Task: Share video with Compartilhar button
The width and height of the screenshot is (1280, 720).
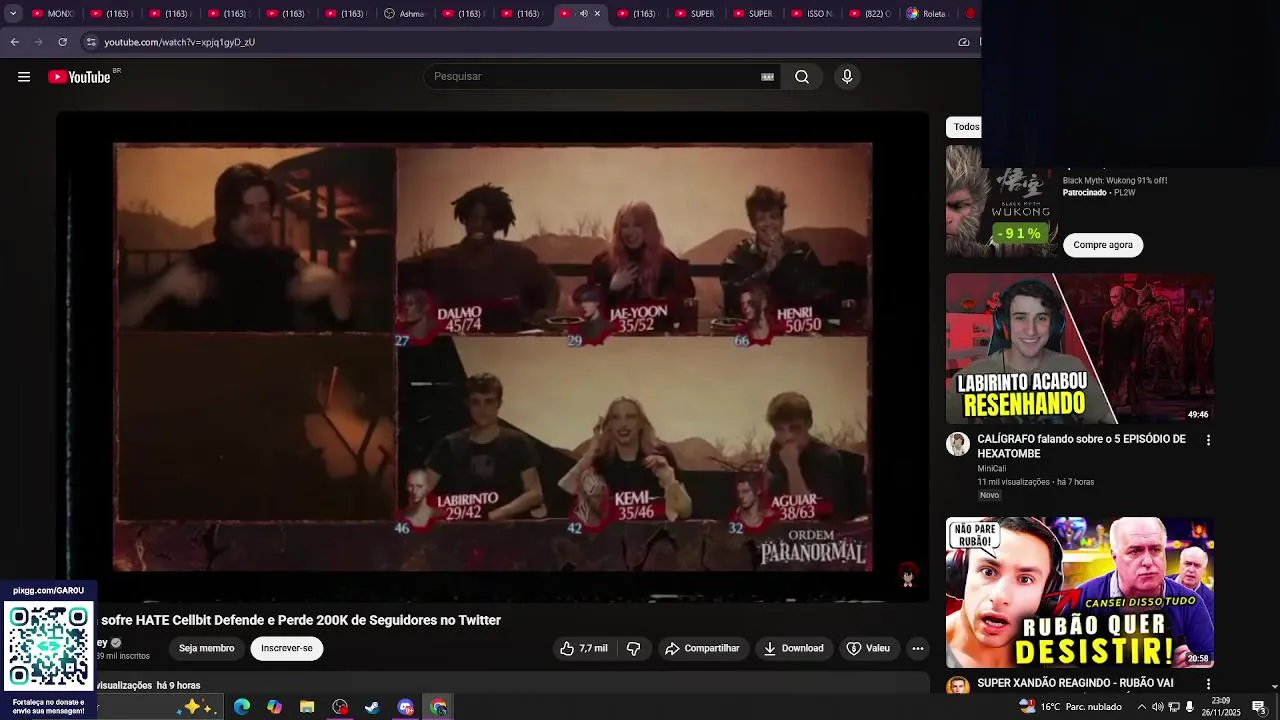Action: [x=702, y=648]
